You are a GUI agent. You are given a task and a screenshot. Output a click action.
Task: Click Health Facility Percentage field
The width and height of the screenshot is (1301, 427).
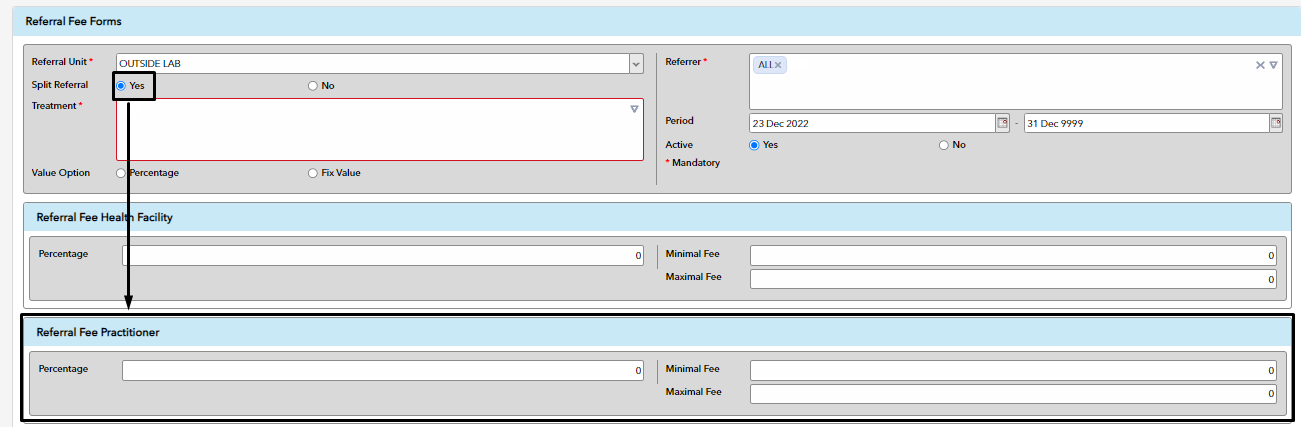point(383,256)
